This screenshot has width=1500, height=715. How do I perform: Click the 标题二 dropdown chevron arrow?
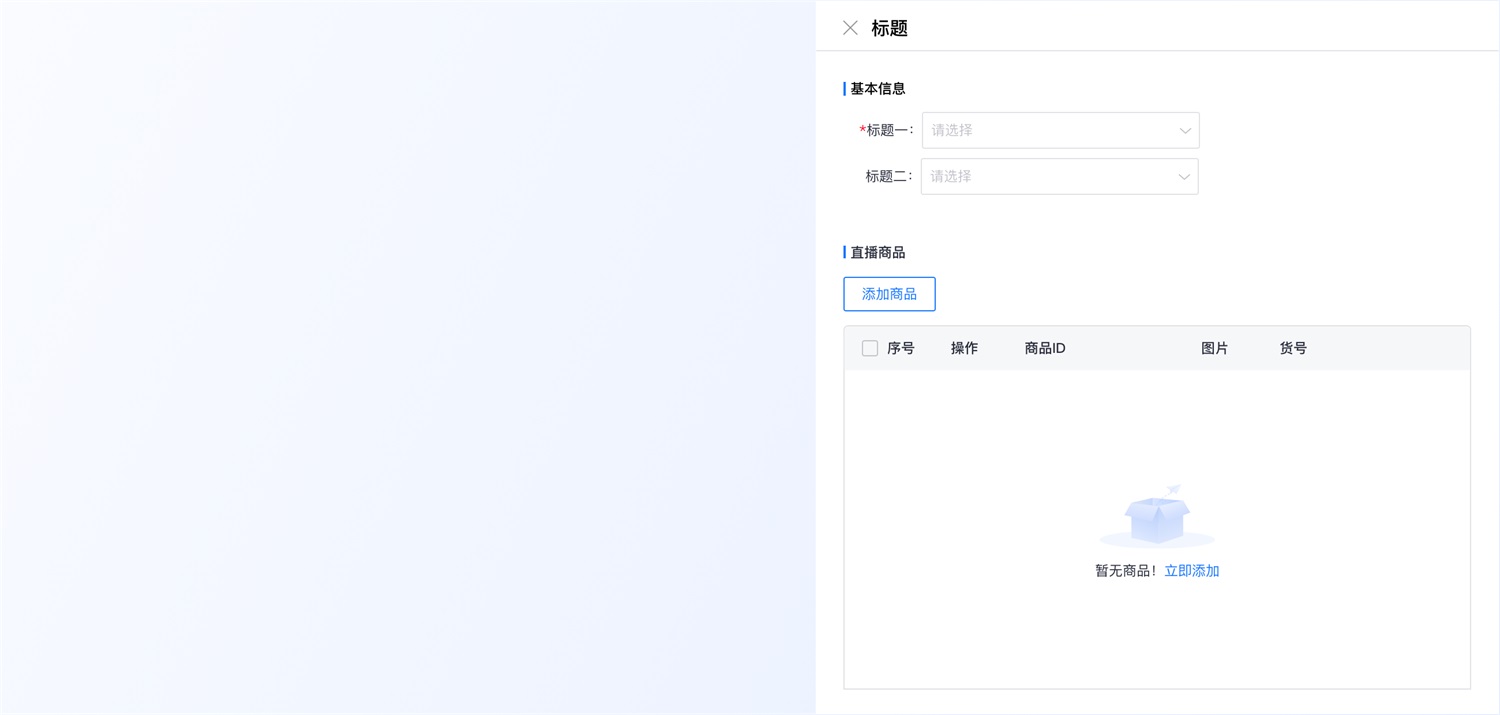click(1185, 176)
